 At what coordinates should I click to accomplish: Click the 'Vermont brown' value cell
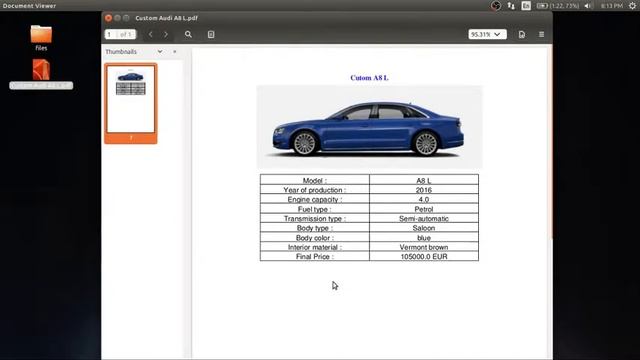[x=424, y=247]
